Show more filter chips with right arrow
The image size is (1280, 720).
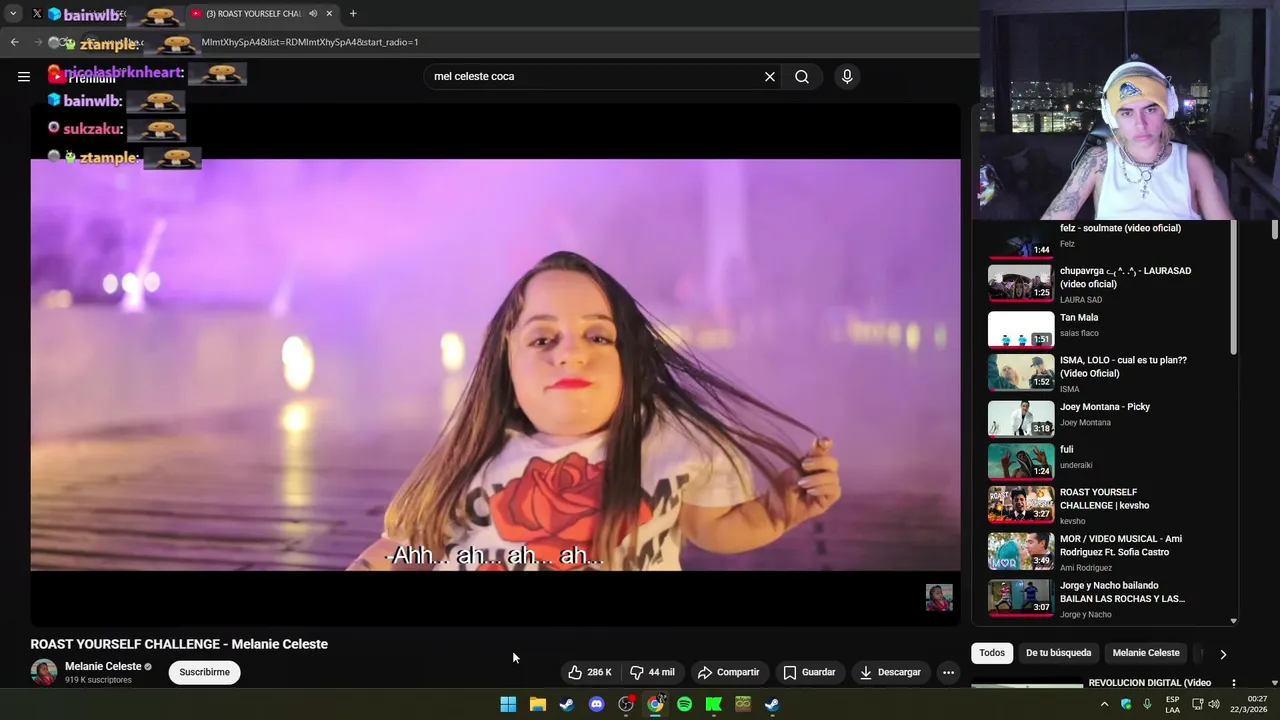point(1223,654)
